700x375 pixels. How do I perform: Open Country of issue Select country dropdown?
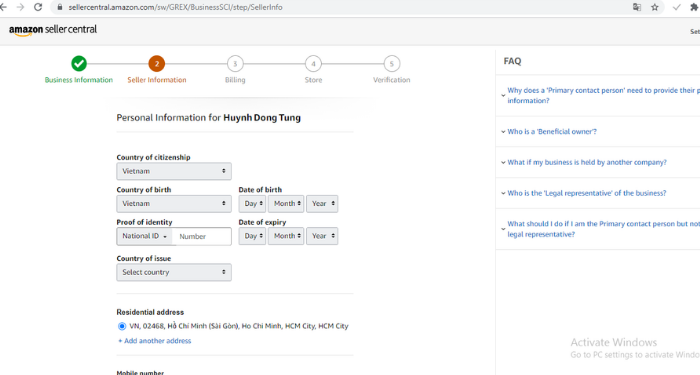(x=174, y=272)
